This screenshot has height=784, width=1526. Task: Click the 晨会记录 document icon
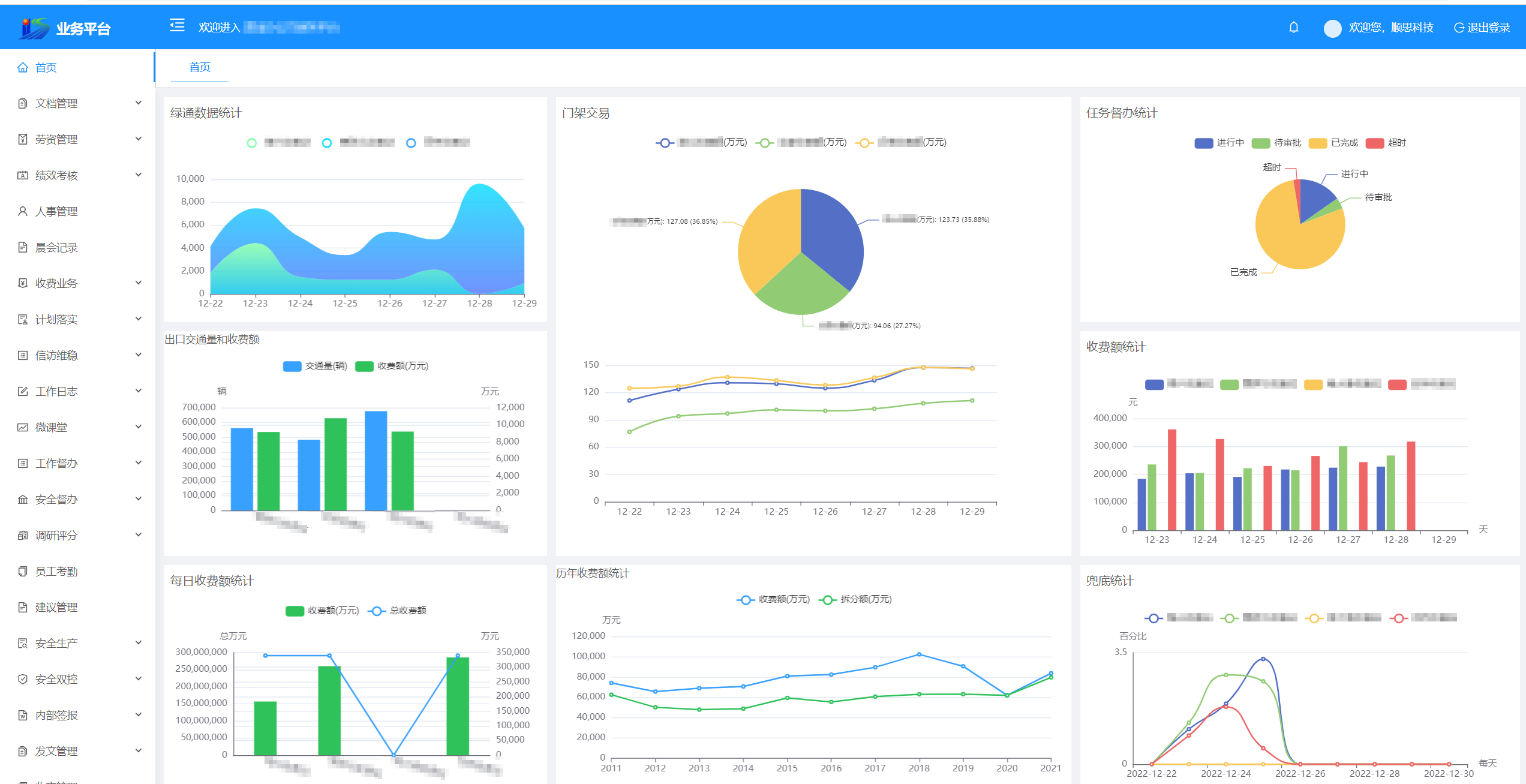click(23, 248)
